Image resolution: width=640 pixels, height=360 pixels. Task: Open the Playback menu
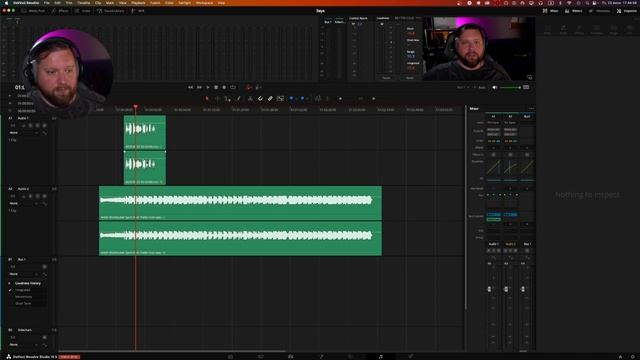coord(138,2)
